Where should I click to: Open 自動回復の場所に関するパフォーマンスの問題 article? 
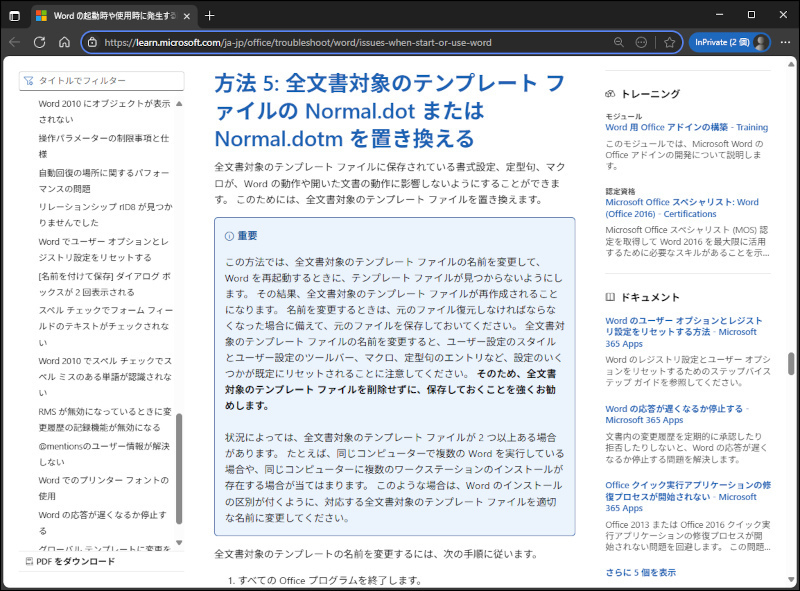104,181
